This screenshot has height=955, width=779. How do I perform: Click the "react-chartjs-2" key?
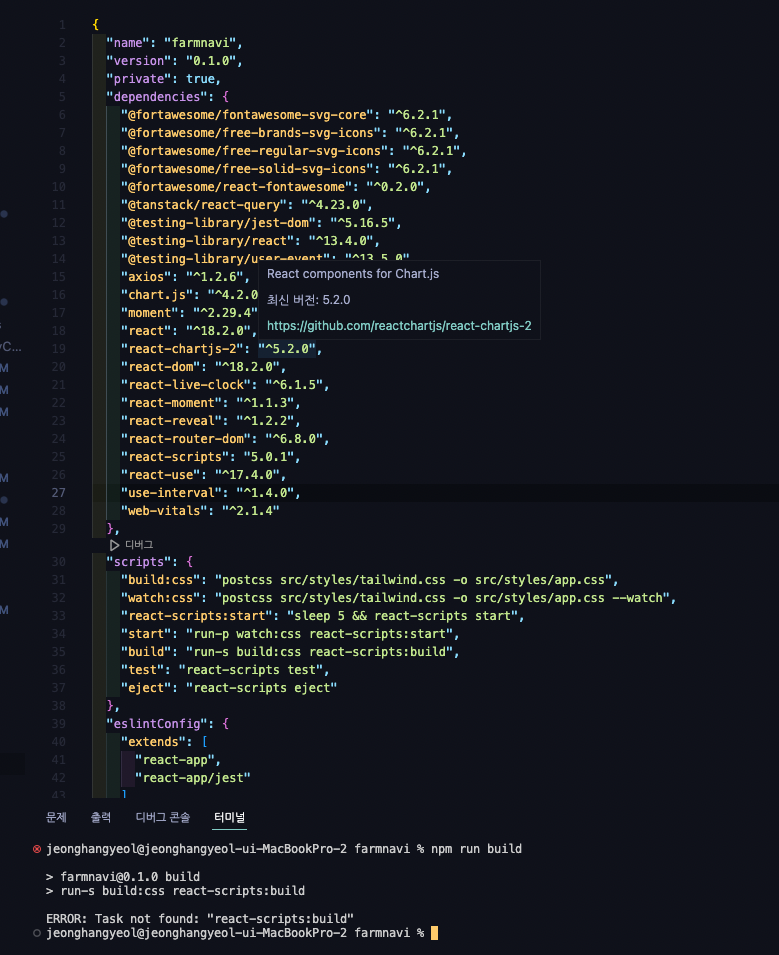coord(185,349)
